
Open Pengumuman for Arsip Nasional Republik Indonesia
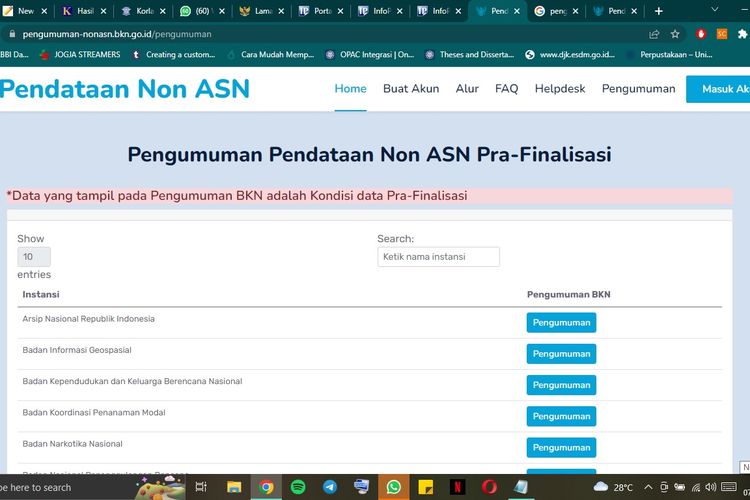561,323
